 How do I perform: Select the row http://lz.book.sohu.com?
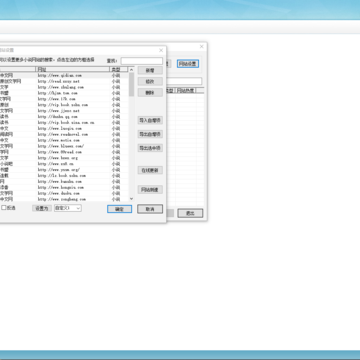pyautogui.click(x=63, y=175)
